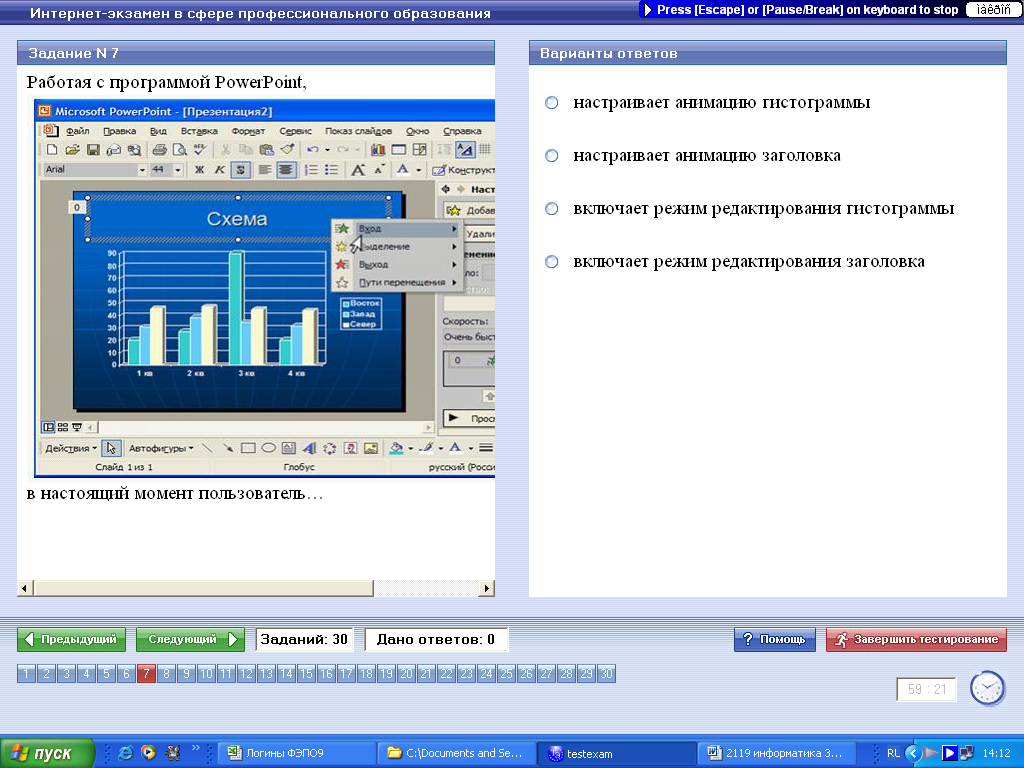Open font size 44 dropdown
The height and width of the screenshot is (768, 1024).
pyautogui.click(x=178, y=170)
